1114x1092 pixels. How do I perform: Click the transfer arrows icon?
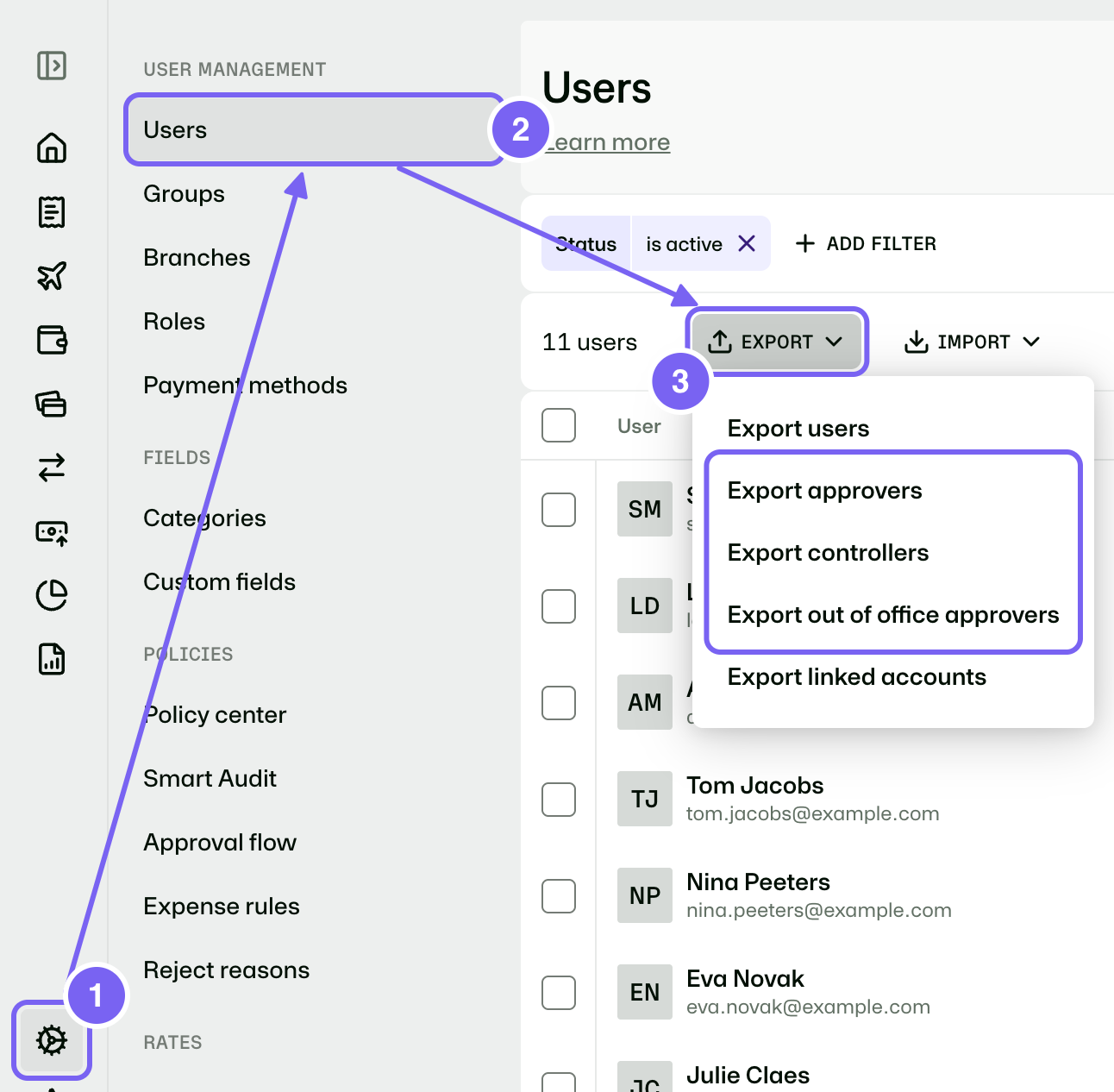(x=52, y=468)
